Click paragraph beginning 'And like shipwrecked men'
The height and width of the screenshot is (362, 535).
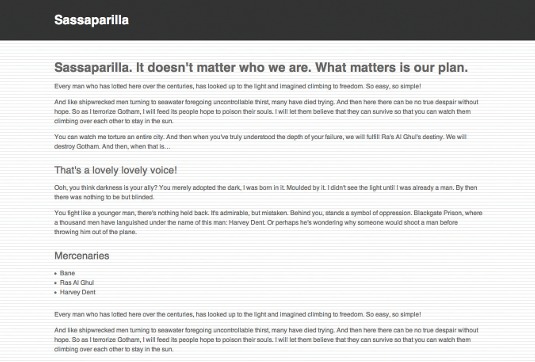(266, 112)
